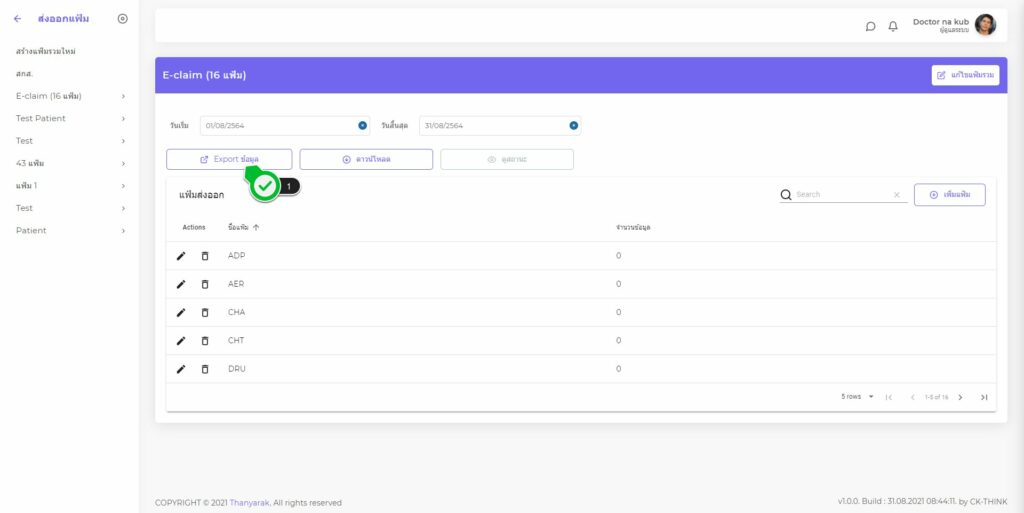The image size is (1024, 513).
Task: Click the circular target icon in sidebar header
Action: click(x=122, y=19)
